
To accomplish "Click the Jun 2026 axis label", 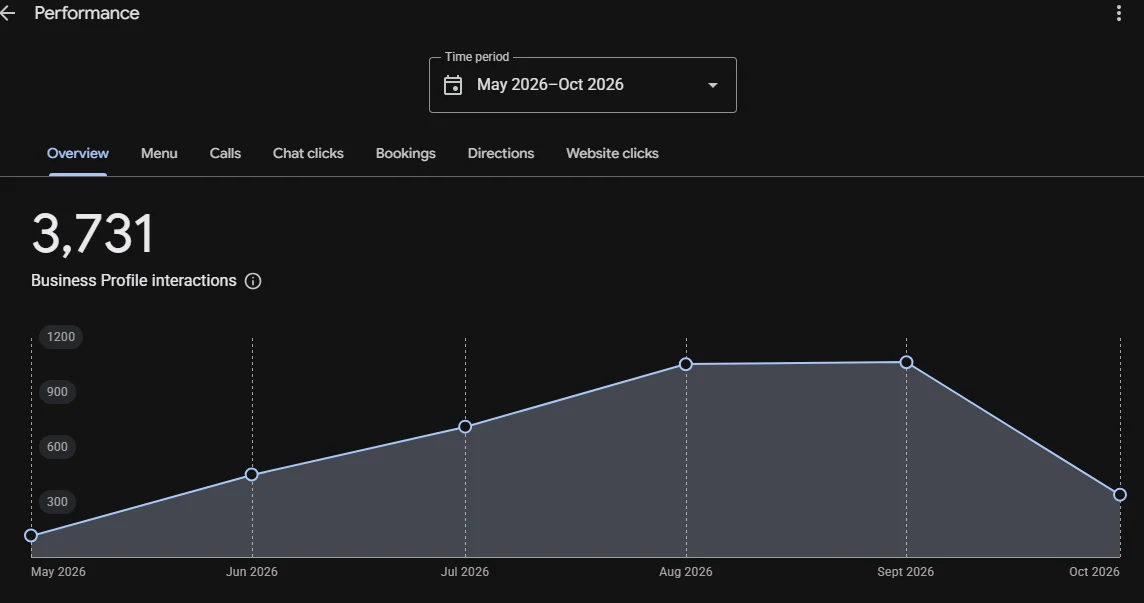I will [x=252, y=572].
